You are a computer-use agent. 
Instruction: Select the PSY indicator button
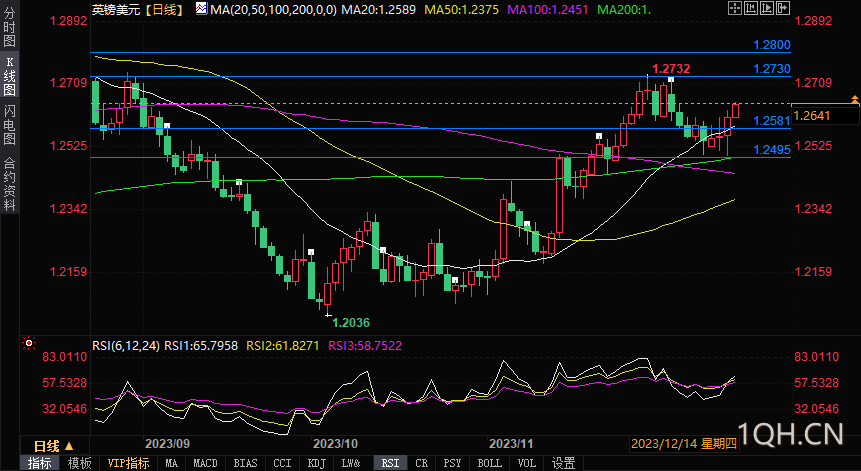click(452, 463)
